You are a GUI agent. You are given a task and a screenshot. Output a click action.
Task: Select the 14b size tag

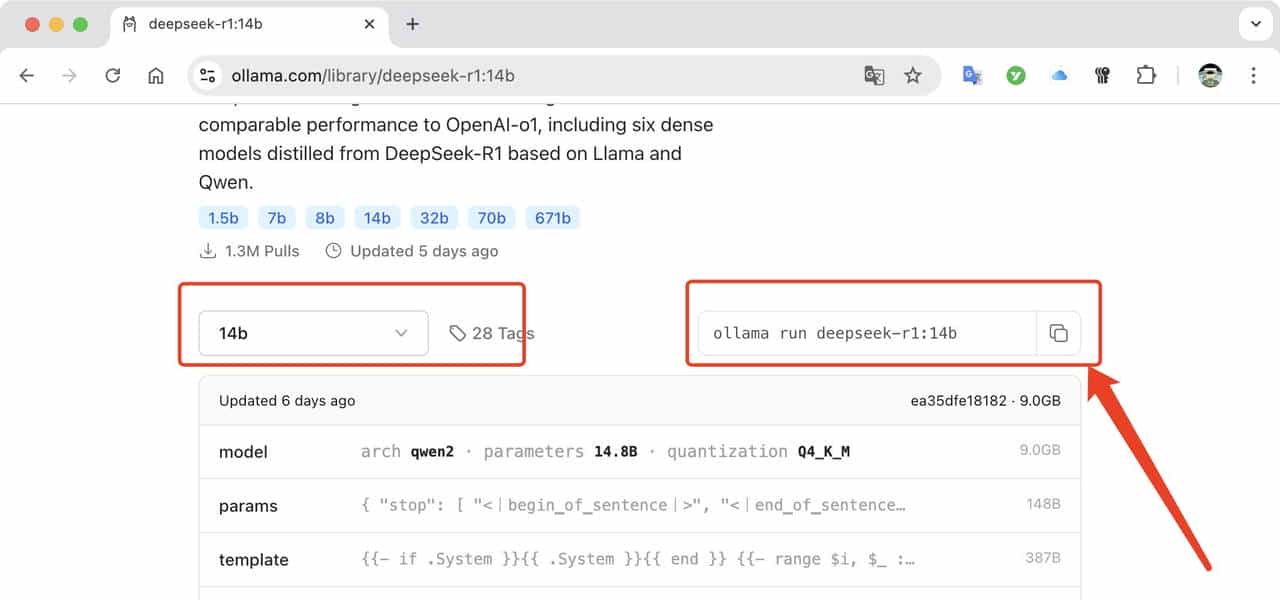377,218
